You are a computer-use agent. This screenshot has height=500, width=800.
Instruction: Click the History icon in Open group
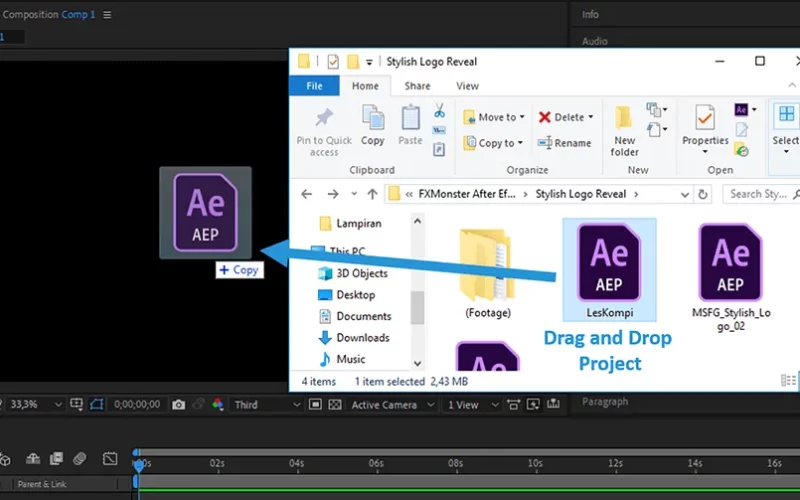click(741, 150)
